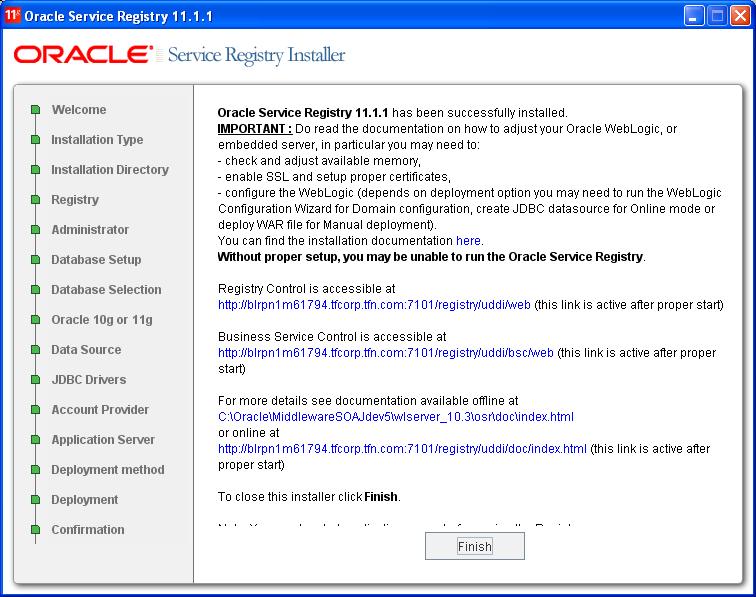The height and width of the screenshot is (597, 756).
Task: Select the Administrator step label
Action: tap(90, 230)
